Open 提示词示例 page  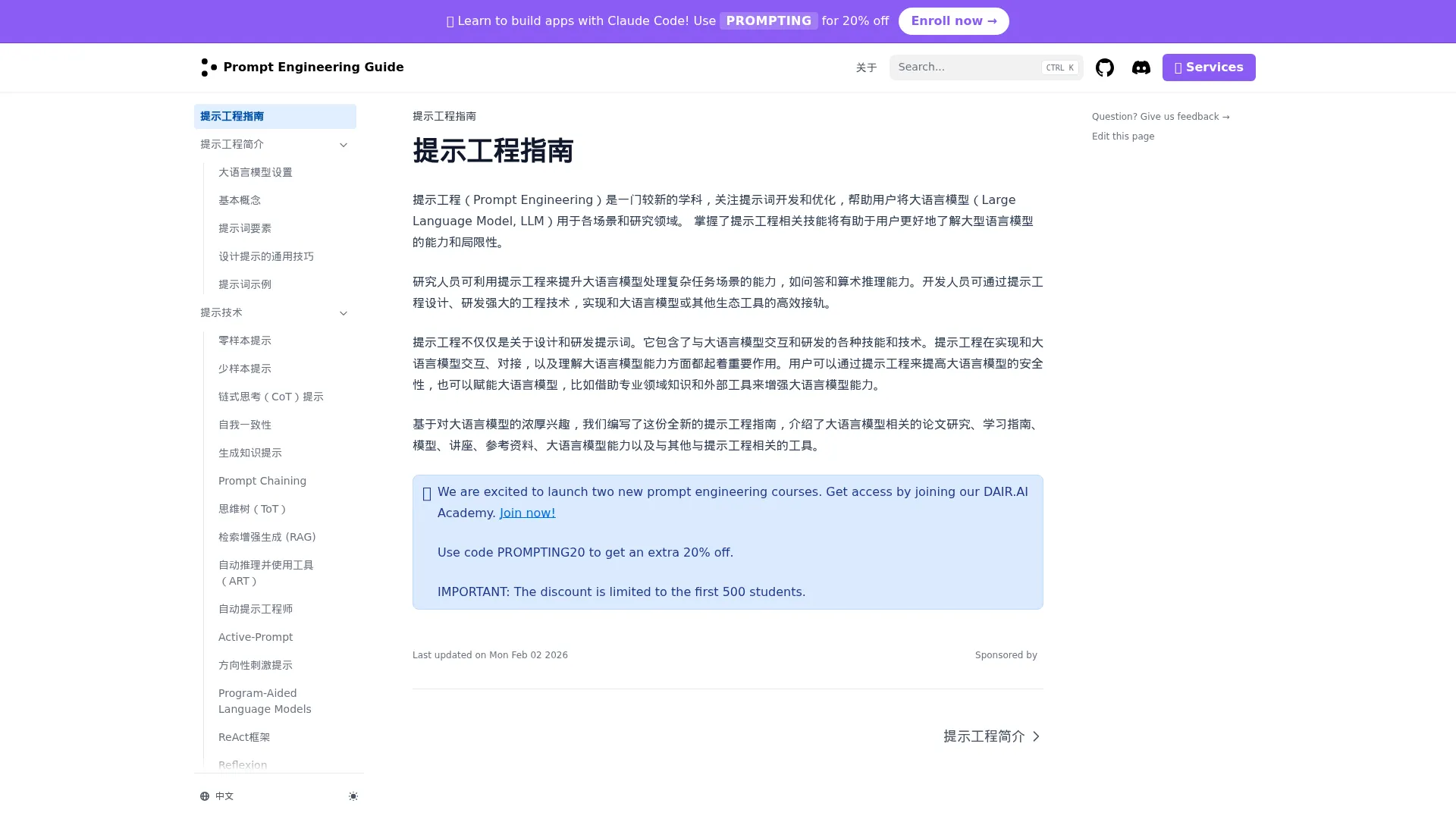284,284
